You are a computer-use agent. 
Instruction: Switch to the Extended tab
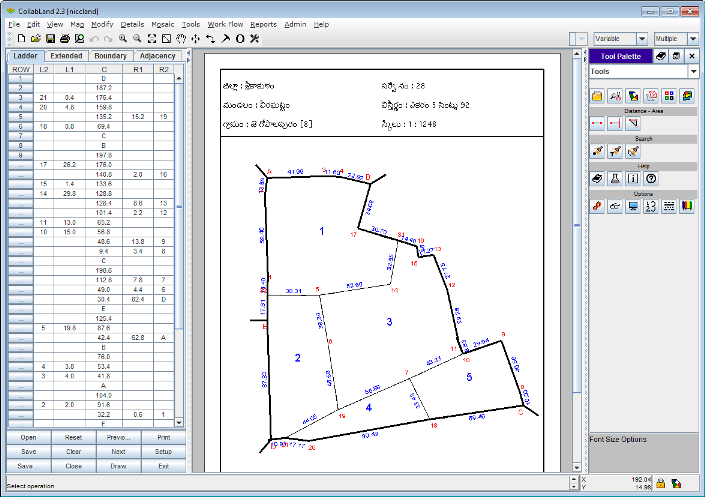click(x=66, y=56)
